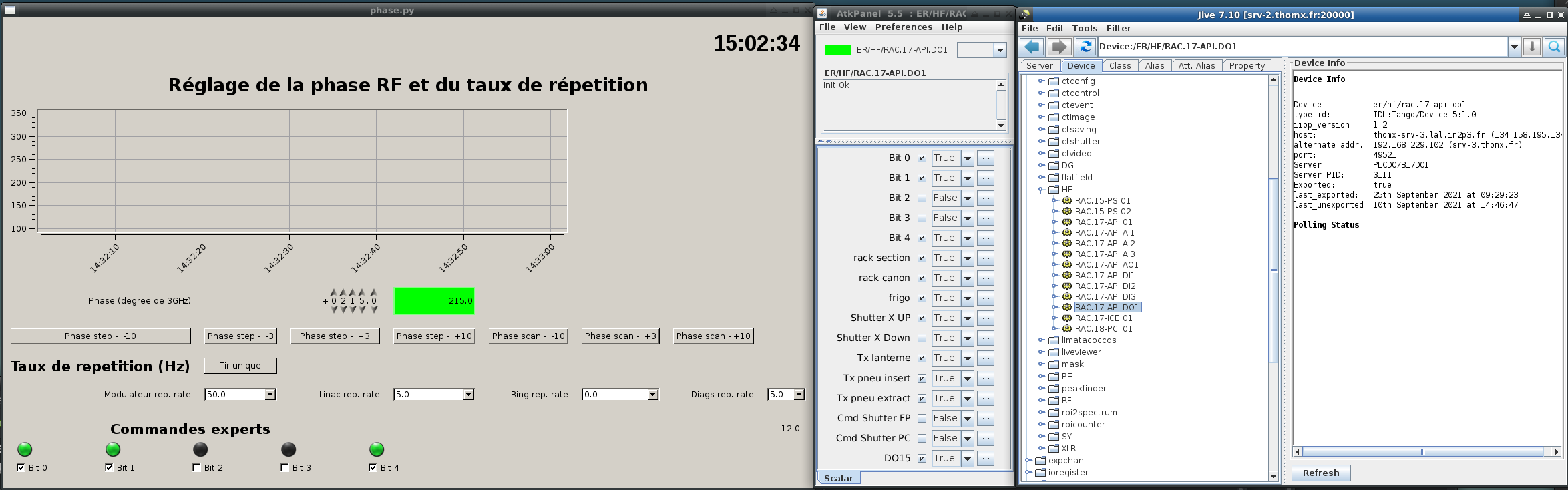Viewport: 1568px width, 490px height.
Task: Open the Modulateur rep. rate dropdown
Action: [x=270, y=395]
